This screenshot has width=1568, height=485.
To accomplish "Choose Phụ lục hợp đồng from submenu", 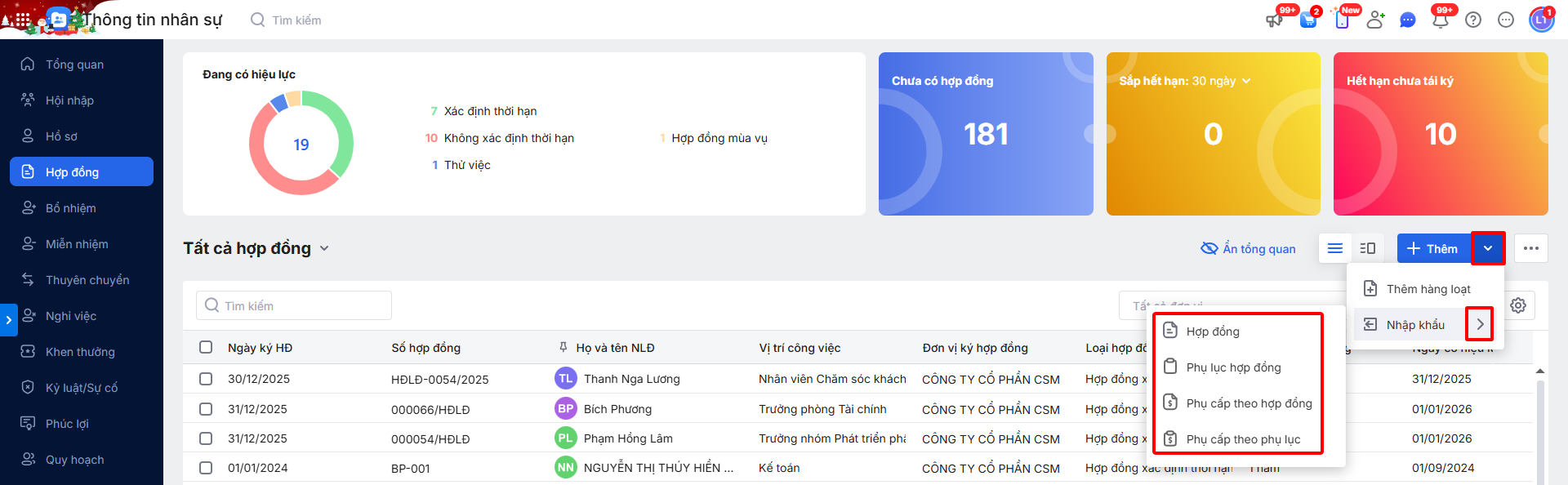I will [1233, 367].
